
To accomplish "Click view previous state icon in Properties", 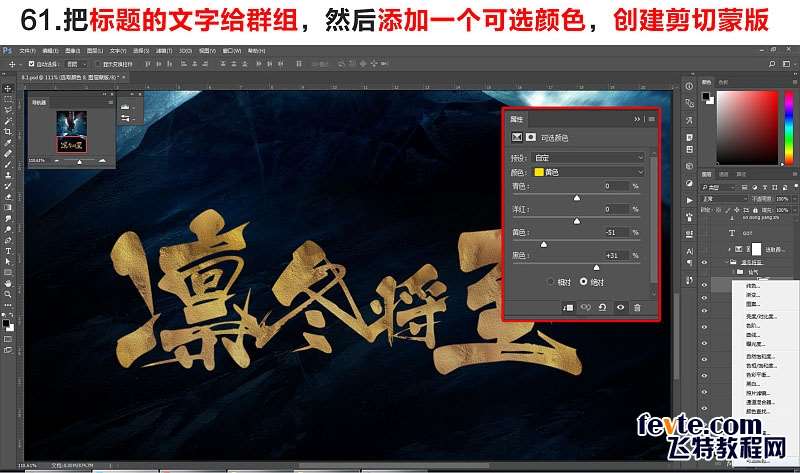I will pyautogui.click(x=585, y=308).
